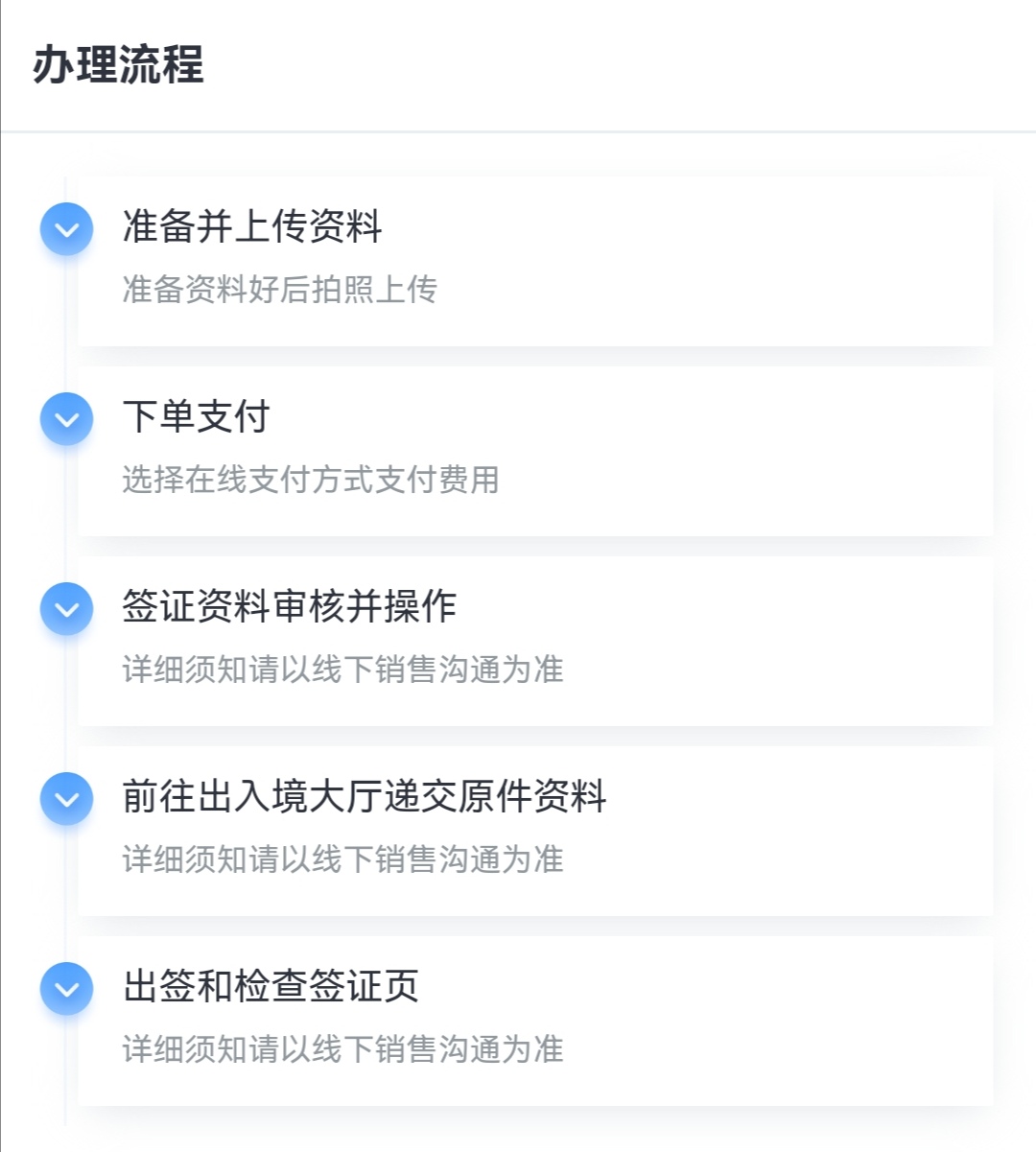Click the blue chevron icon beside 下单支付
The height and width of the screenshot is (1152, 1036).
[x=67, y=419]
